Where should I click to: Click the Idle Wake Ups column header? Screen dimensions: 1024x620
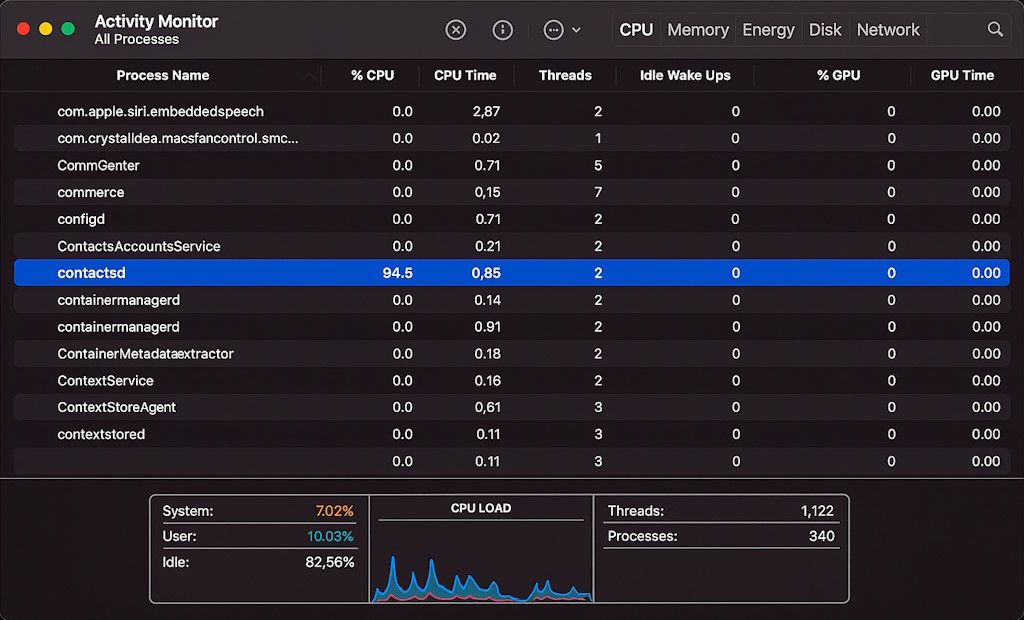(684, 75)
